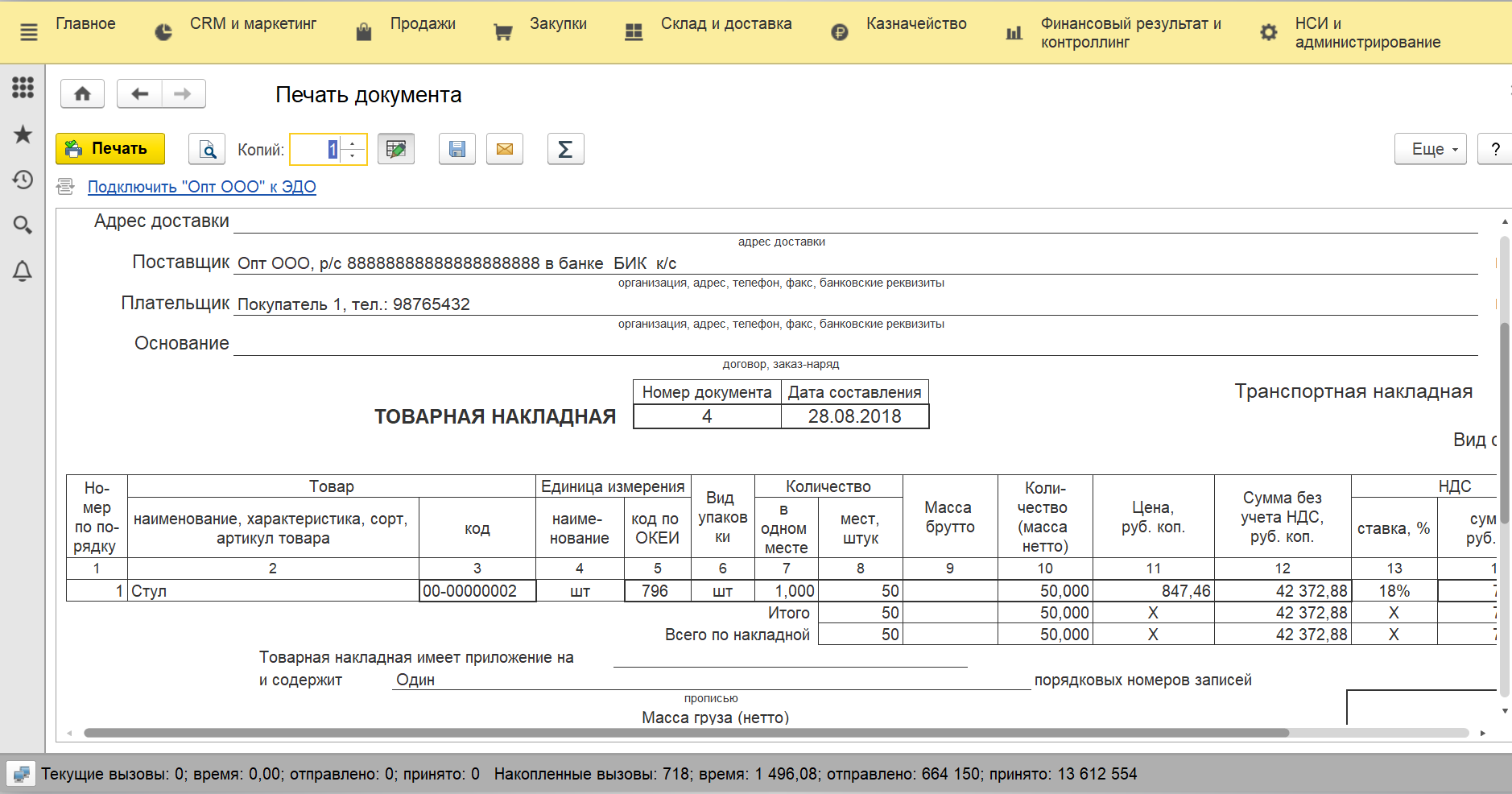Click the Sum sigma icon
The height and width of the screenshot is (794, 1512).
565,149
